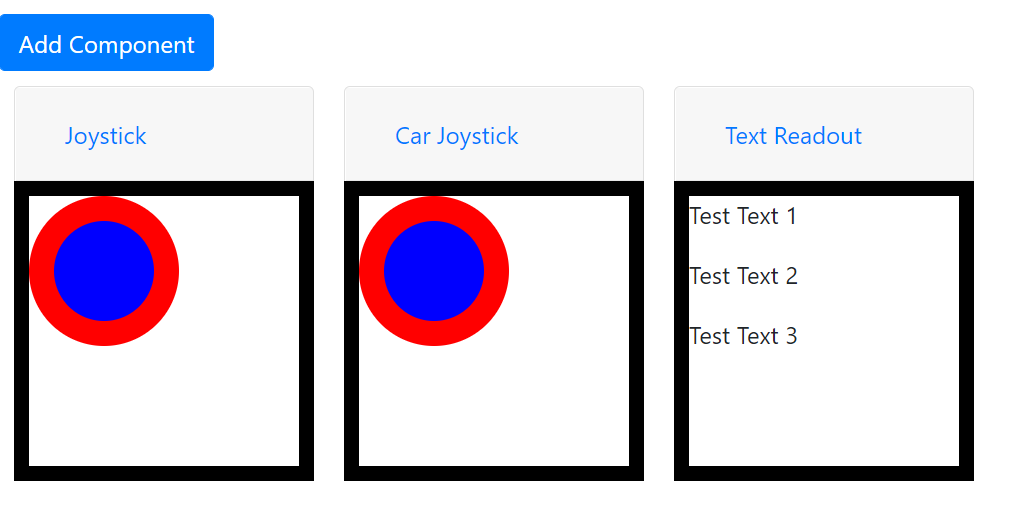Select the Test Text 2 line
The image size is (1030, 511).
[743, 276]
